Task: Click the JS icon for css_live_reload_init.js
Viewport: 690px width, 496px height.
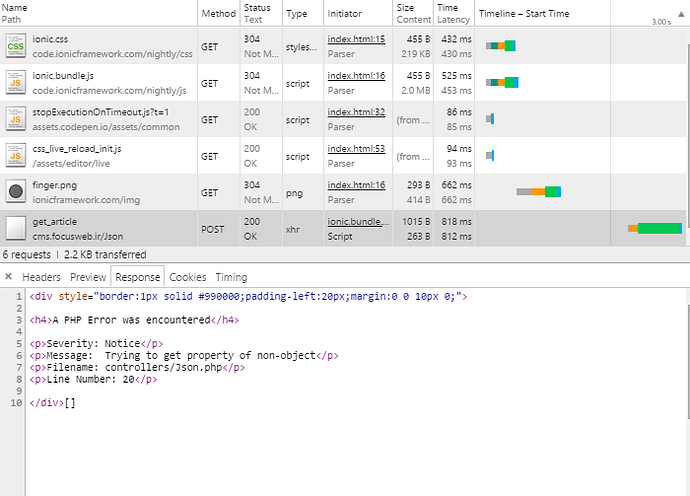Action: coord(15,156)
